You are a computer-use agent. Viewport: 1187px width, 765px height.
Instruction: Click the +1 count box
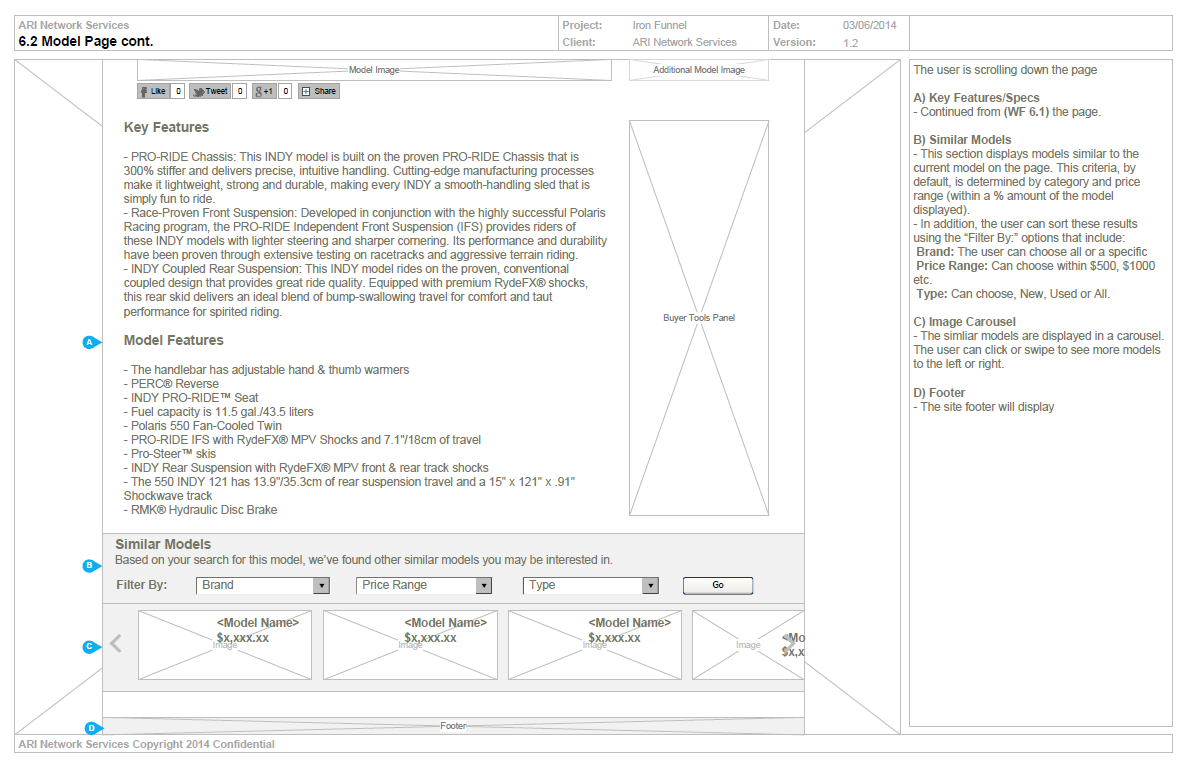click(285, 92)
